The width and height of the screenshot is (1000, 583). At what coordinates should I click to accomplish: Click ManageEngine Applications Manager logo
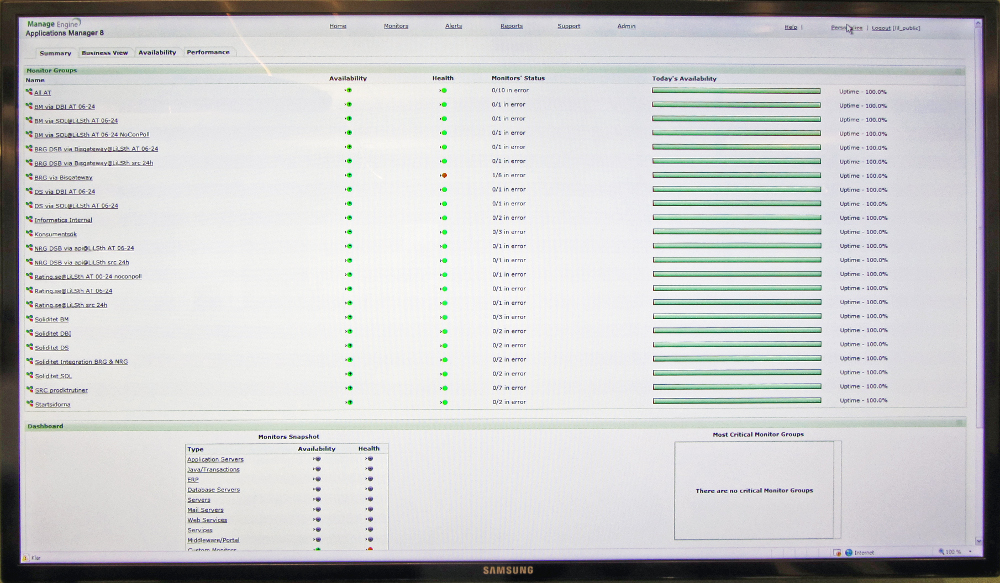(x=64, y=28)
